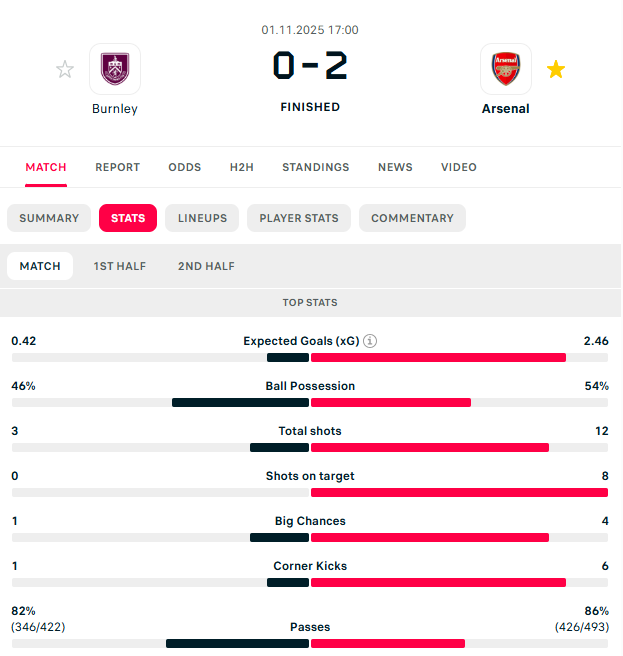Screen dimensions: 623x656
Task: Select the MATCH main tab
Action: point(46,167)
